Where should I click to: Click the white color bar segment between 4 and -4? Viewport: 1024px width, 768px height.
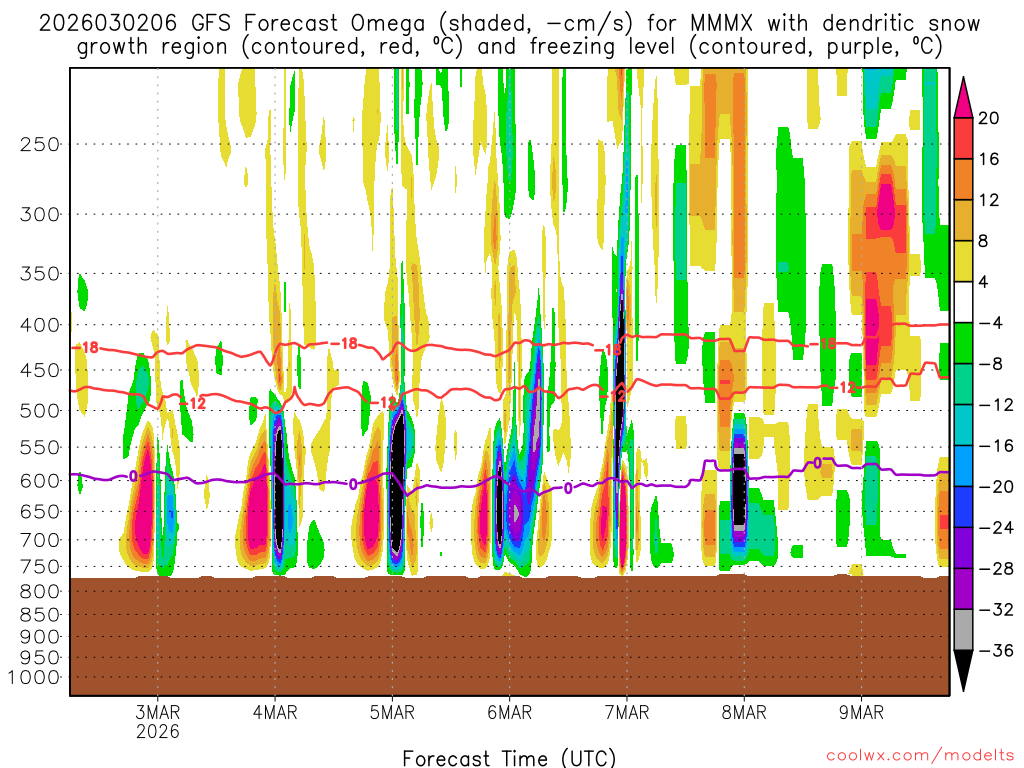[965, 302]
